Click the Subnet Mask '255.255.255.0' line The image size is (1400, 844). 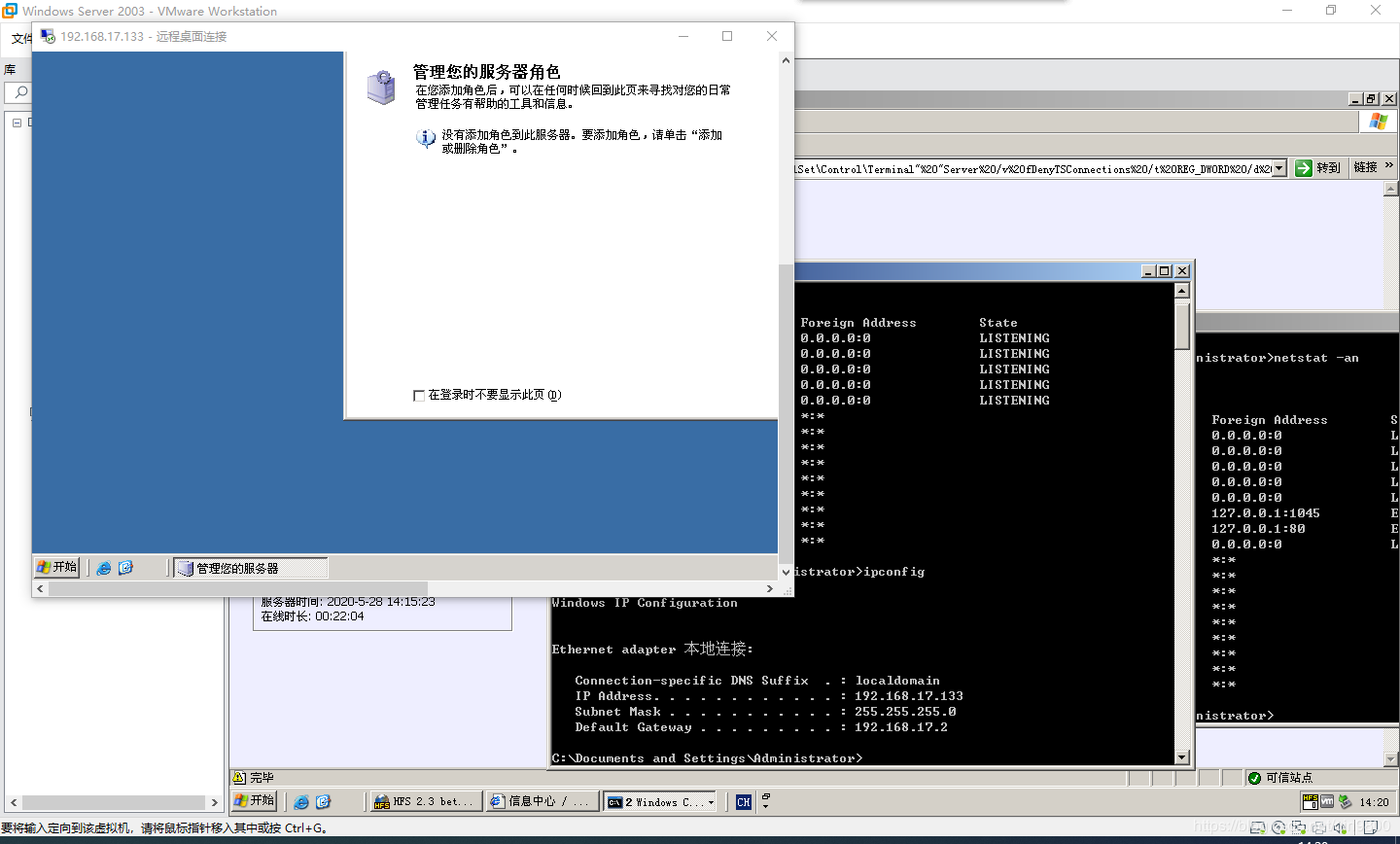coord(765,712)
